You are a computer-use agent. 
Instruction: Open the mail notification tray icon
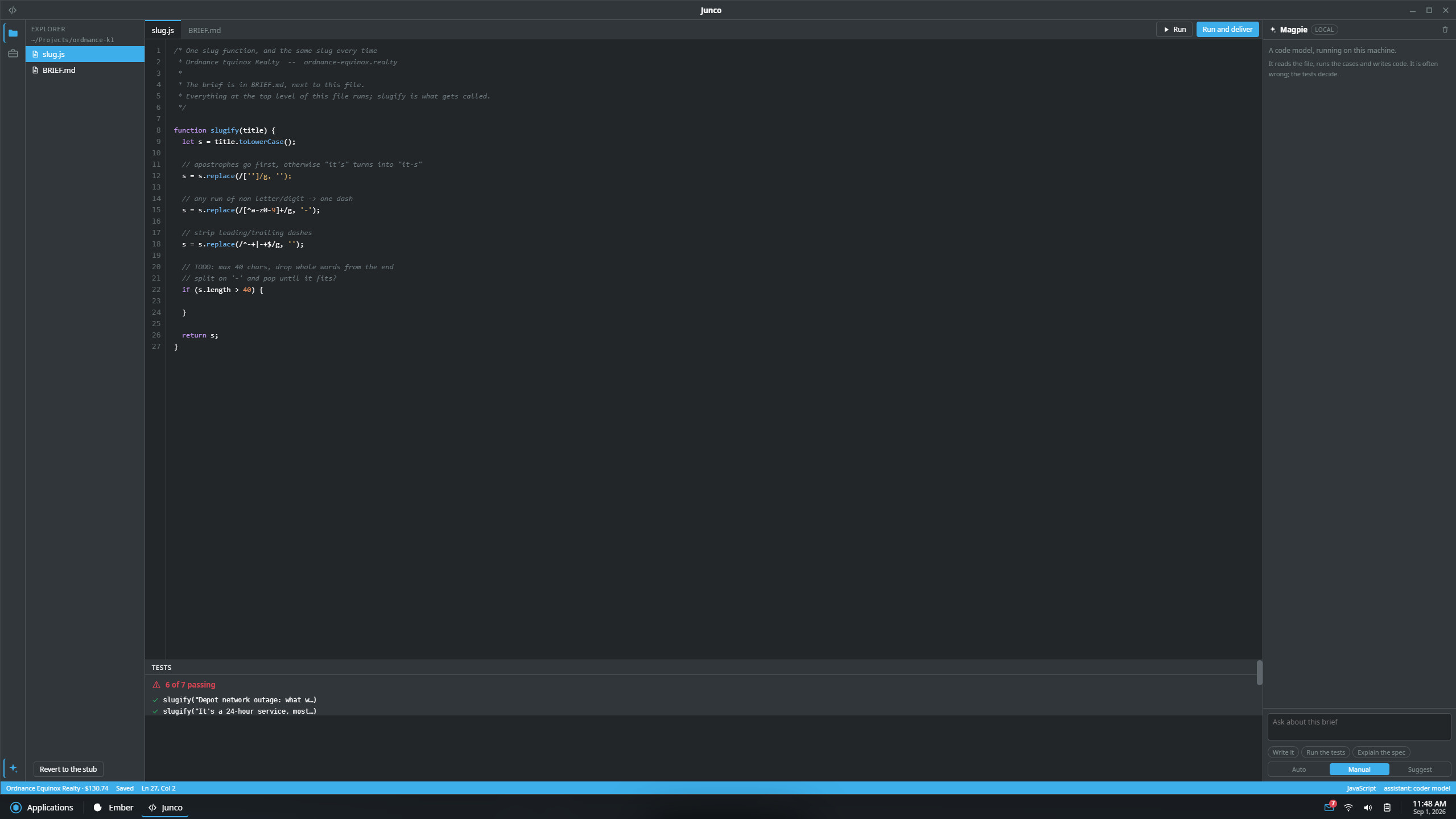coord(1329,807)
